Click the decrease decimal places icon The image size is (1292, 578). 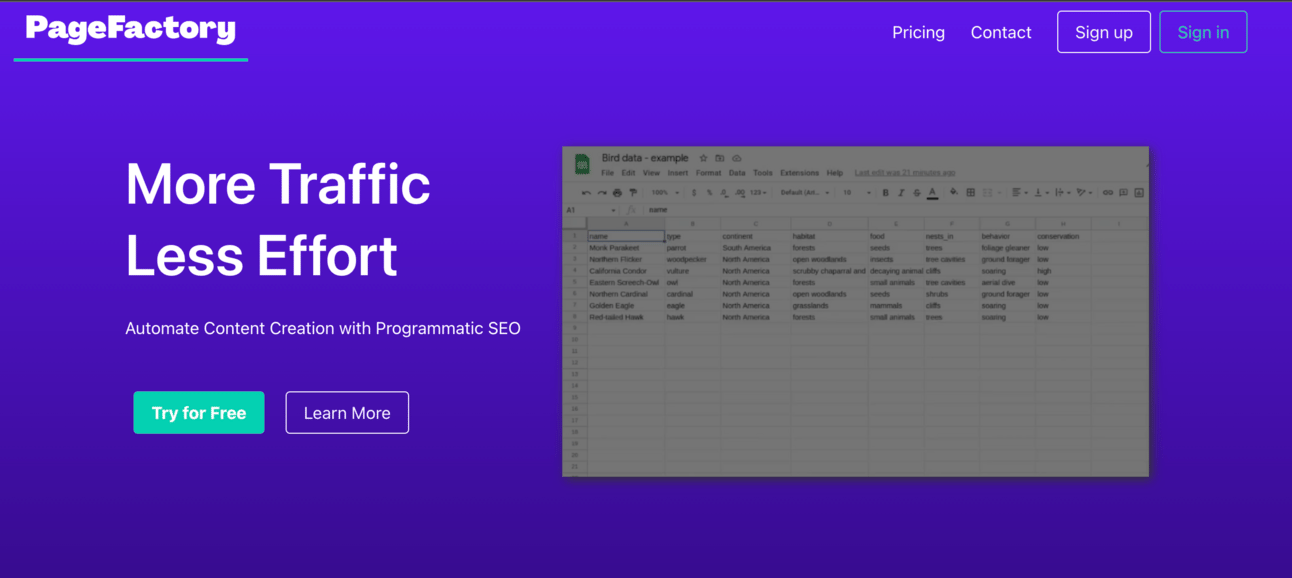click(725, 193)
